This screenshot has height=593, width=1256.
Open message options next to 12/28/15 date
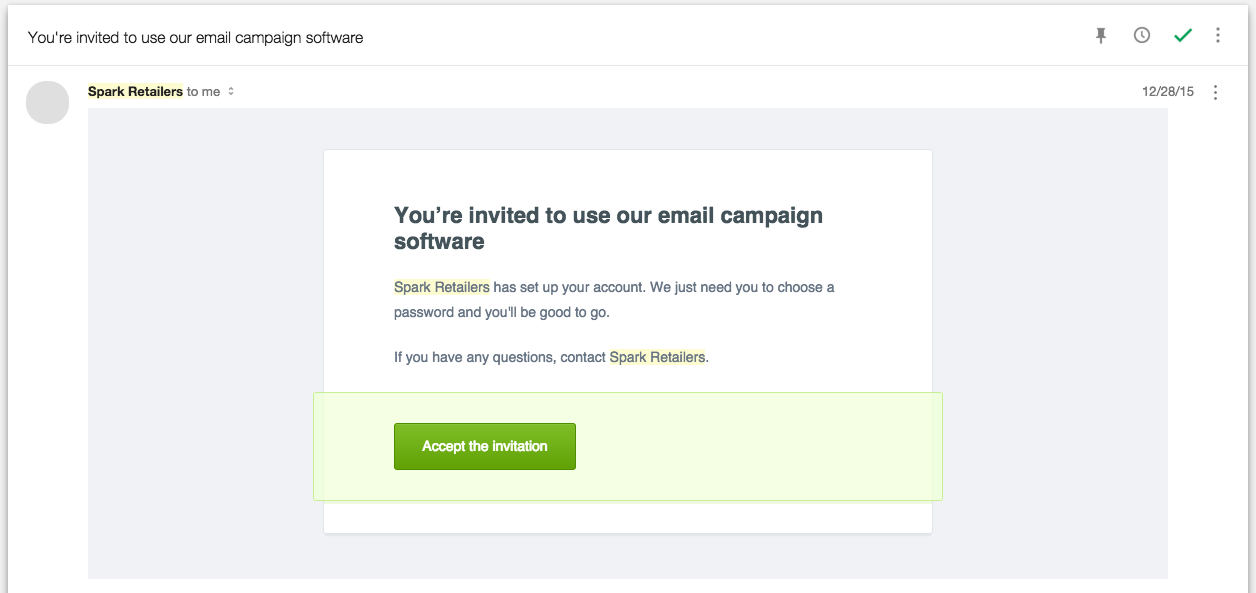1216,92
